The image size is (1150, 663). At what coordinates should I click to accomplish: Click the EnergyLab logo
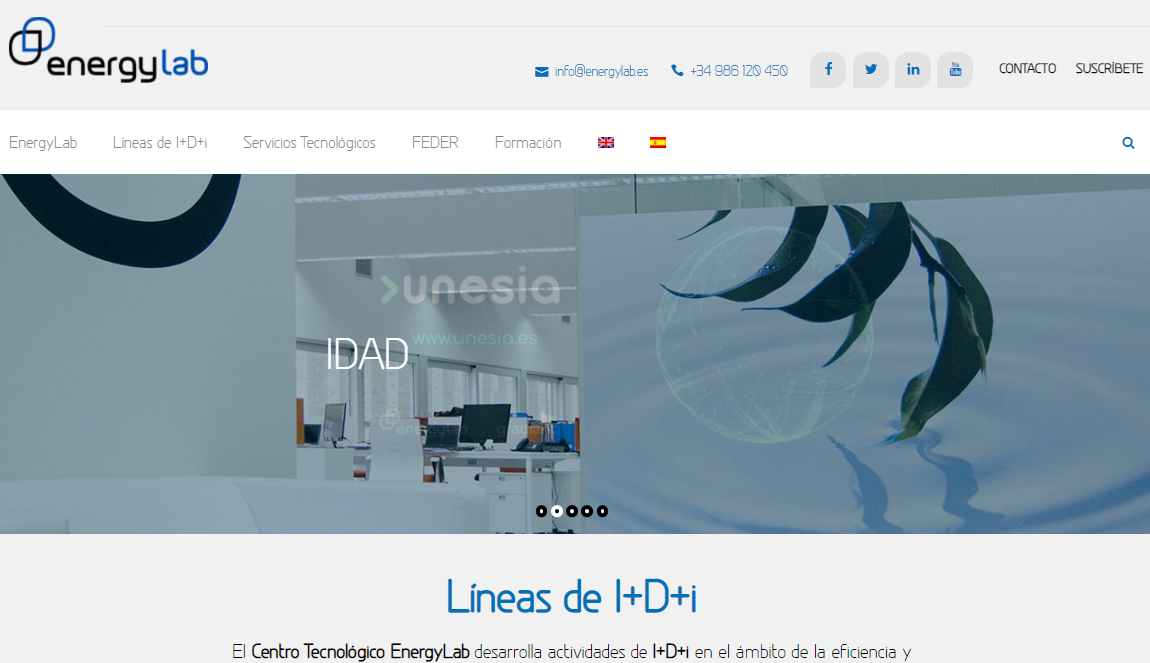pos(108,50)
